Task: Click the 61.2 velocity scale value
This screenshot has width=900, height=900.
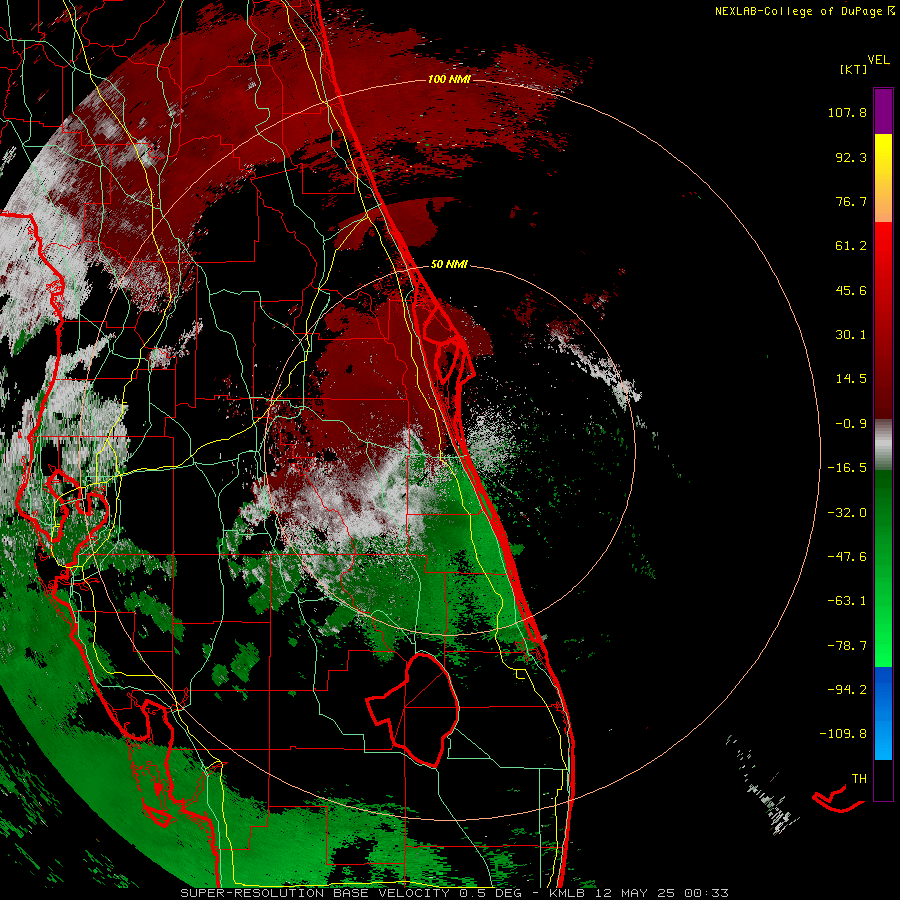Action: 851,246
